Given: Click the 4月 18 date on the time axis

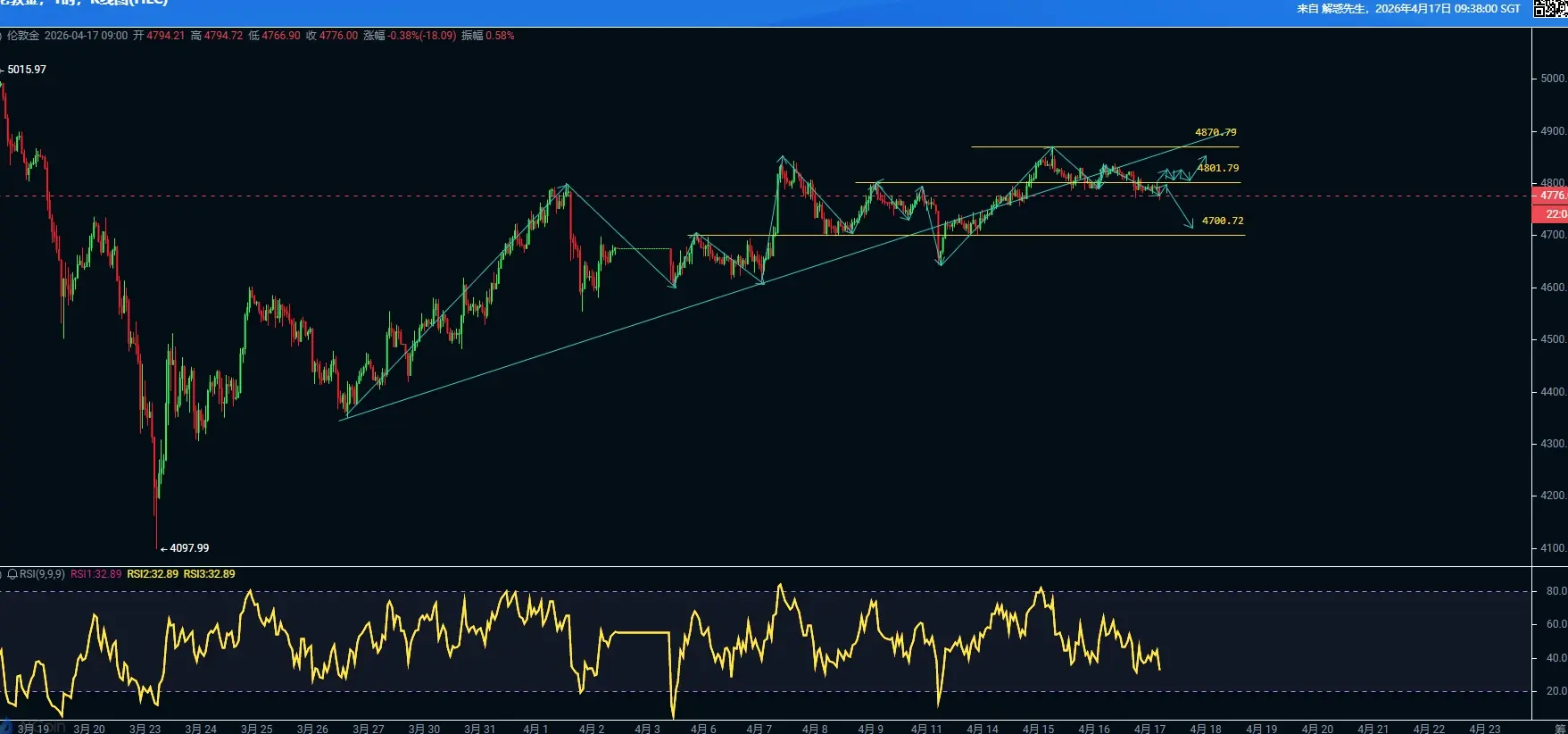Looking at the screenshot, I should click(x=1206, y=729).
